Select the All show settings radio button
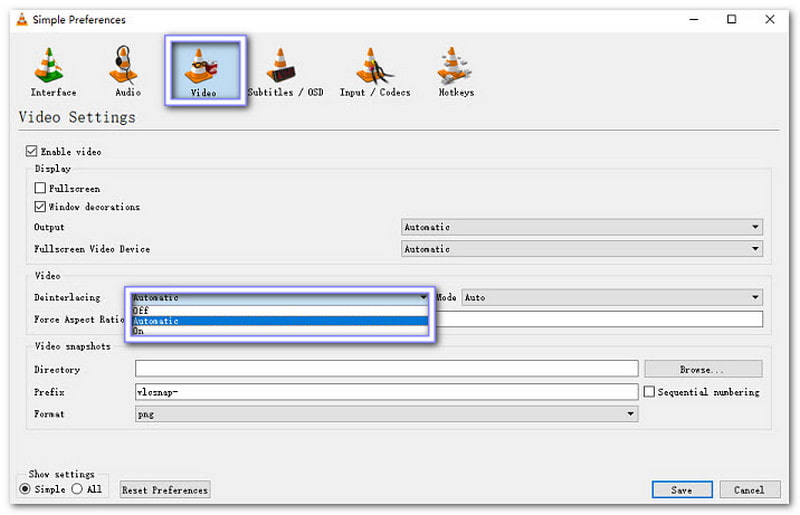The image size is (800, 515). 77,489
